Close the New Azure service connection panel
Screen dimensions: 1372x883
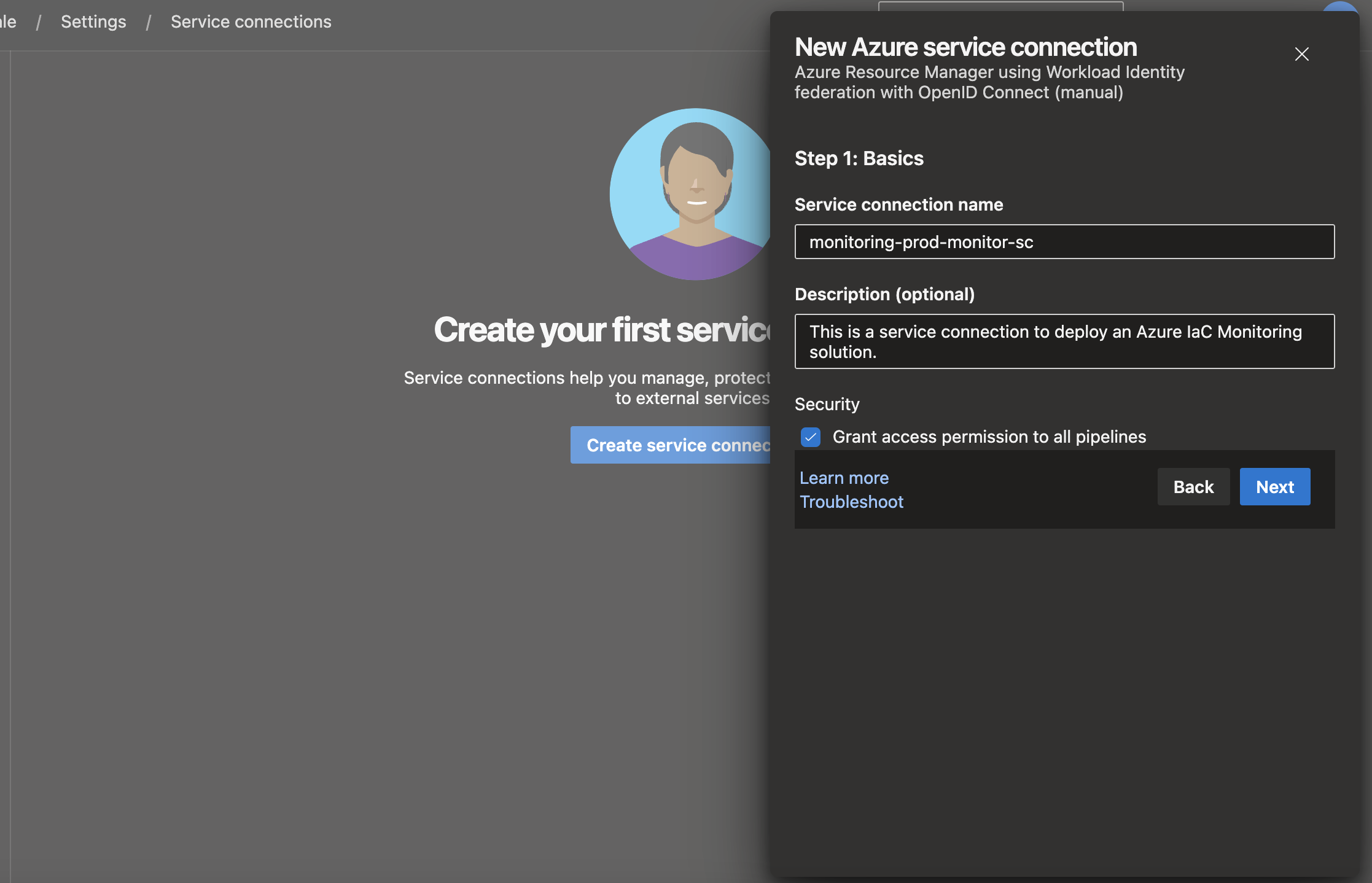coord(1301,54)
